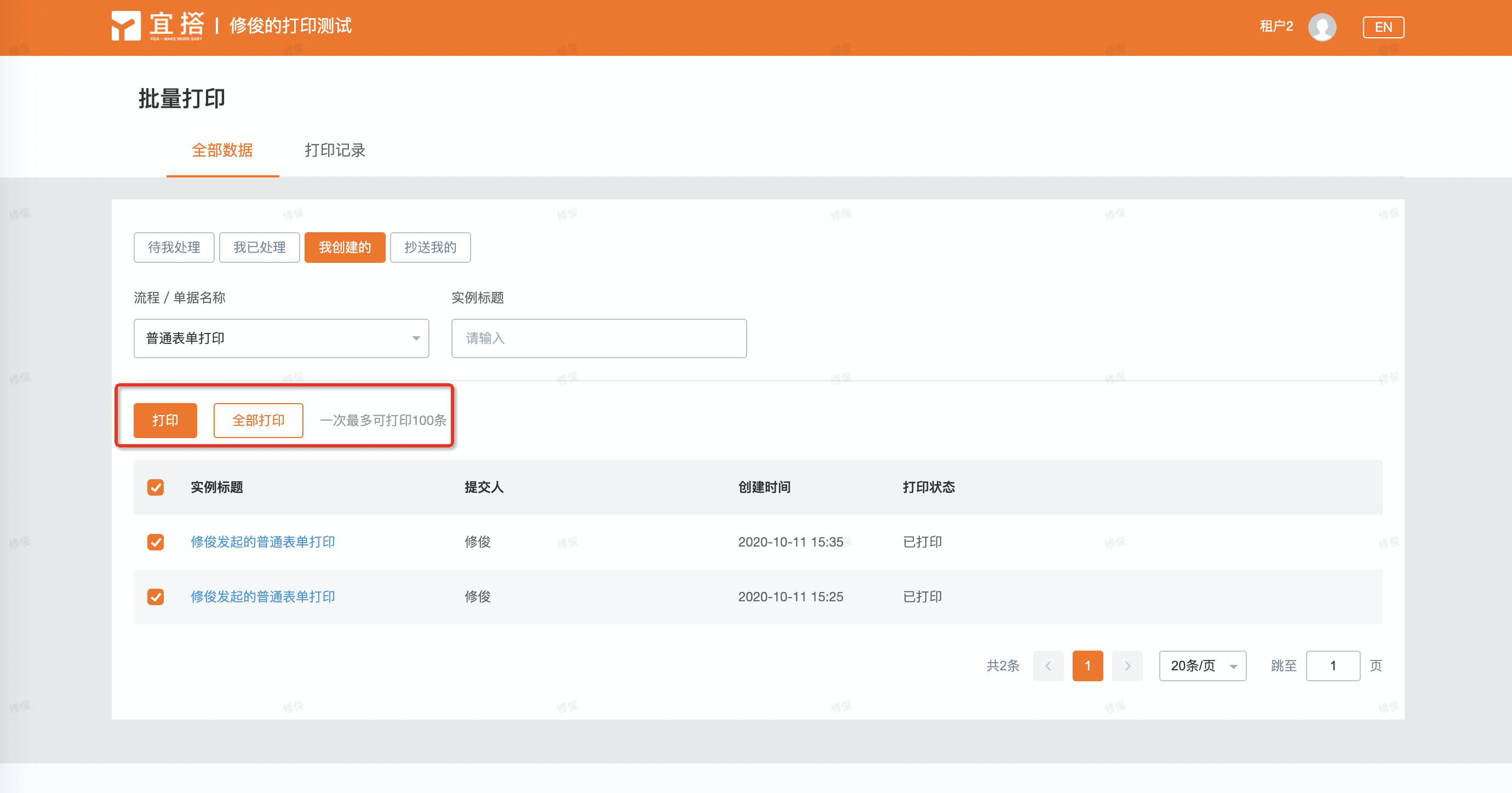
Task: Click the Yida logo icon
Action: pos(126,26)
